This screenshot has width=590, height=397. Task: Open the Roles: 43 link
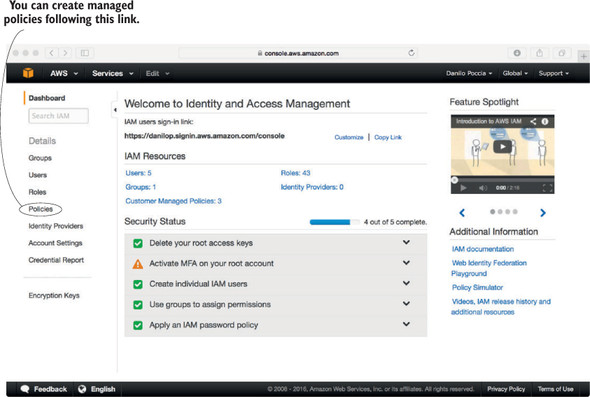295,173
